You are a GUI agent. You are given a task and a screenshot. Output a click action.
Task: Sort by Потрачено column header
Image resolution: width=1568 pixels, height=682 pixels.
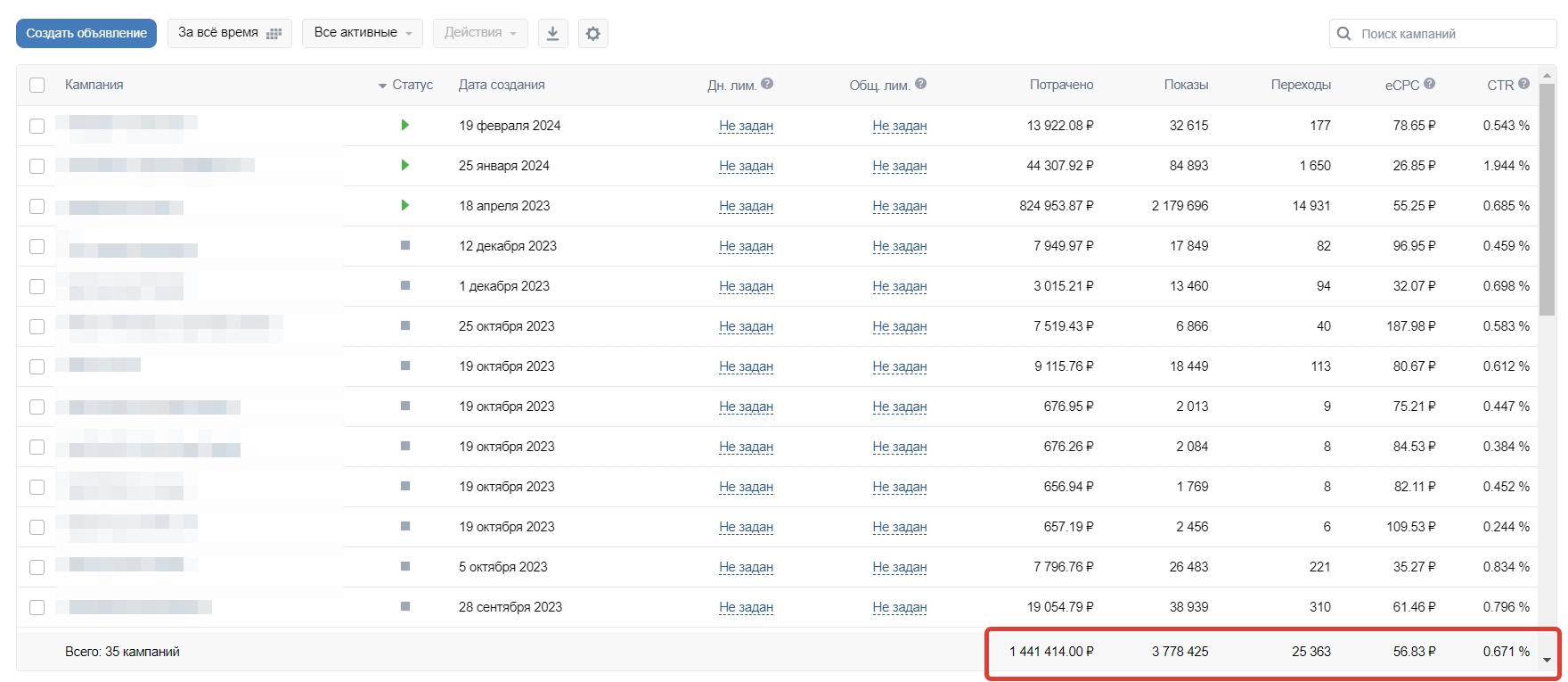(1061, 85)
